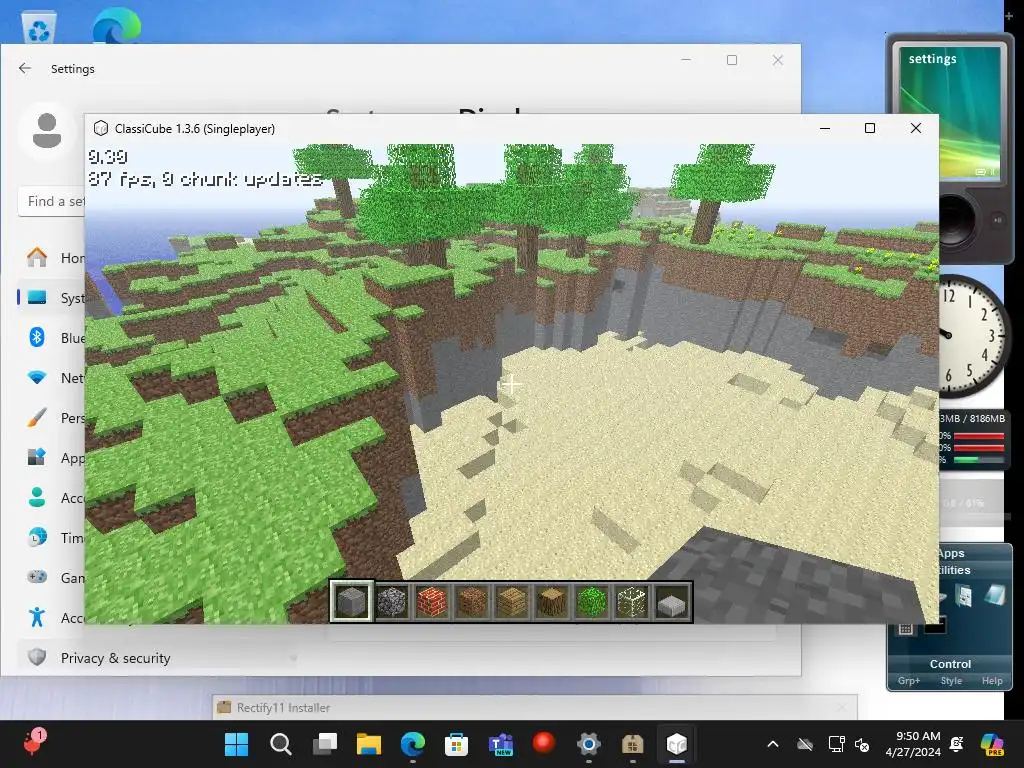The width and height of the screenshot is (1024, 768).
Task: Click the Rectify11 Installer window title
Action: coord(283,707)
